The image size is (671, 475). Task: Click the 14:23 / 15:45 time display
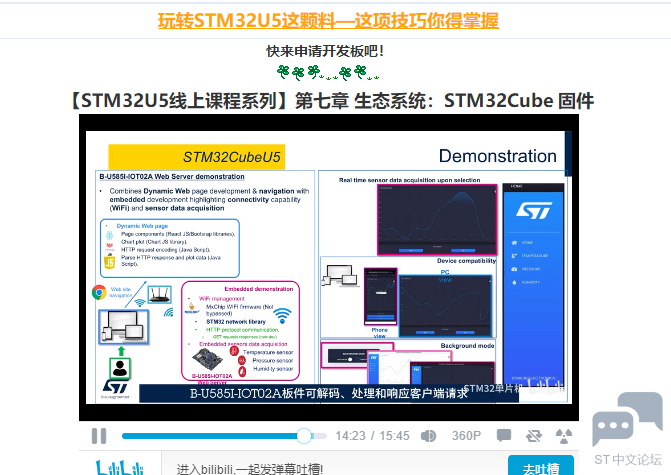(372, 436)
